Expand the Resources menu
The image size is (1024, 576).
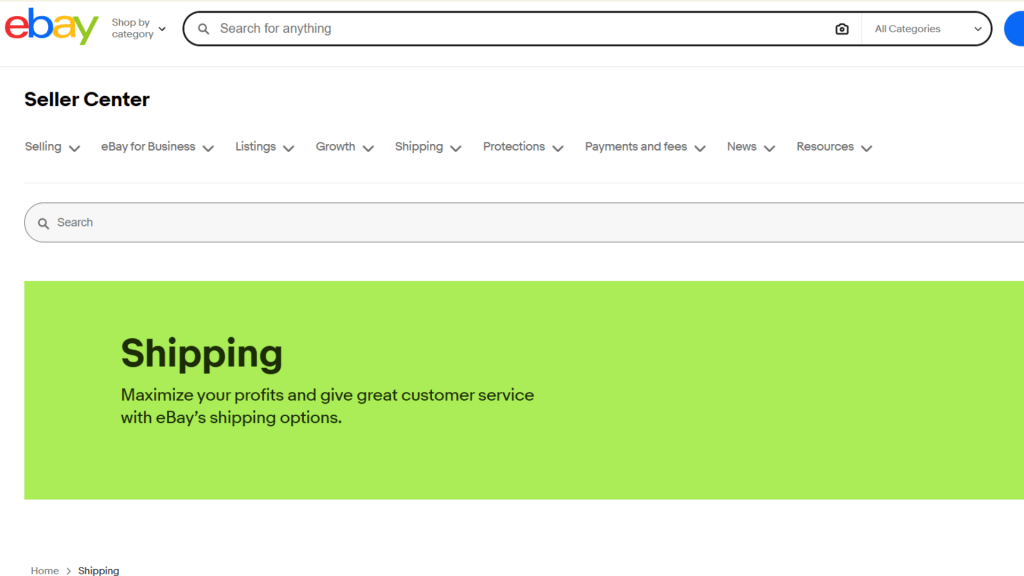pos(834,147)
